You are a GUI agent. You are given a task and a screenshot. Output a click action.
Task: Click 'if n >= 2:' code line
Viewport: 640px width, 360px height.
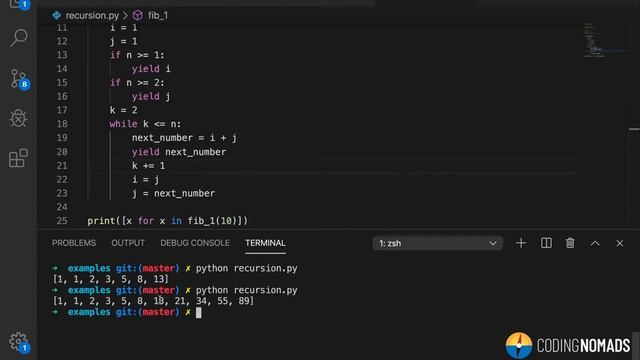point(137,82)
